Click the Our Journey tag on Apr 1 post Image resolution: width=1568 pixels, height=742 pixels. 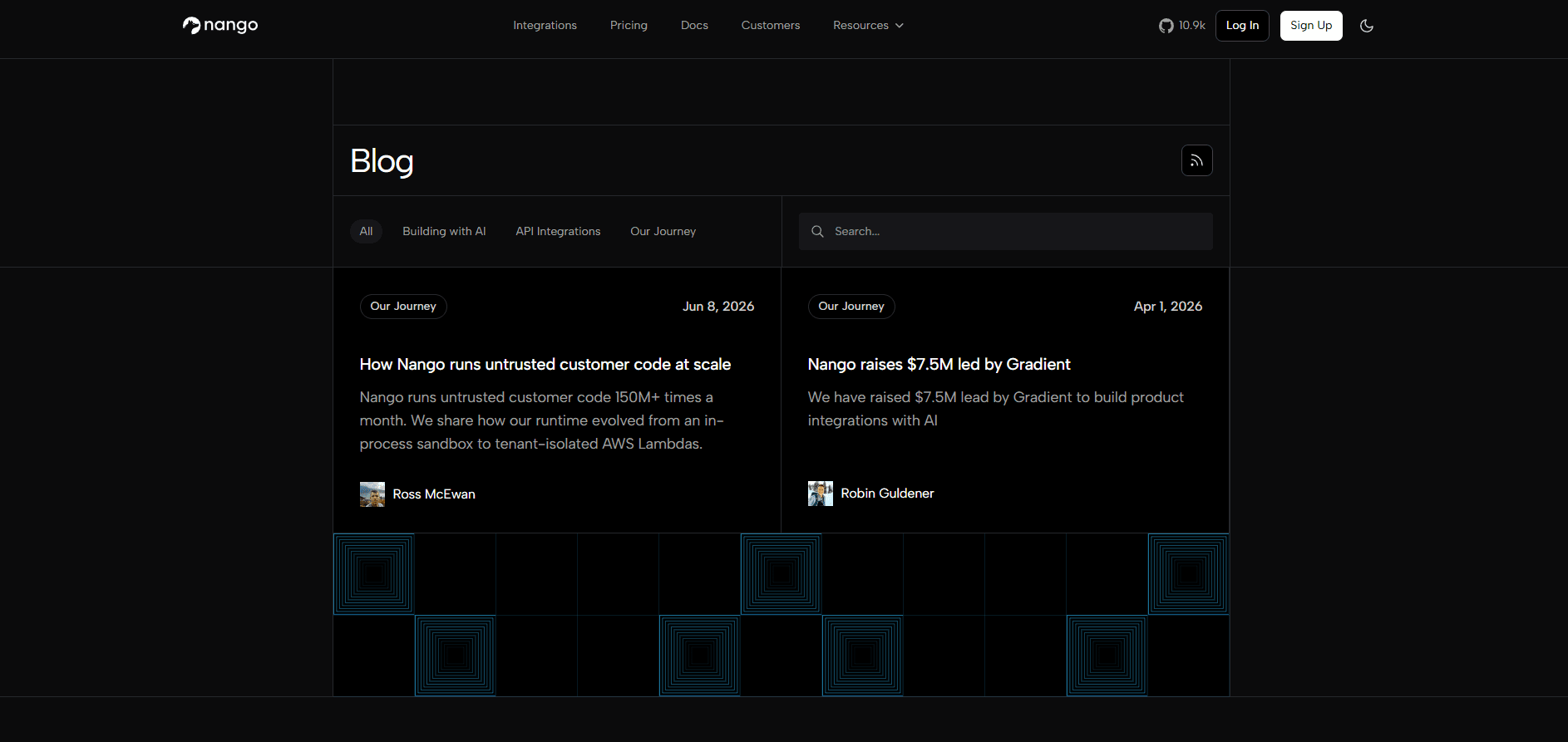point(851,307)
